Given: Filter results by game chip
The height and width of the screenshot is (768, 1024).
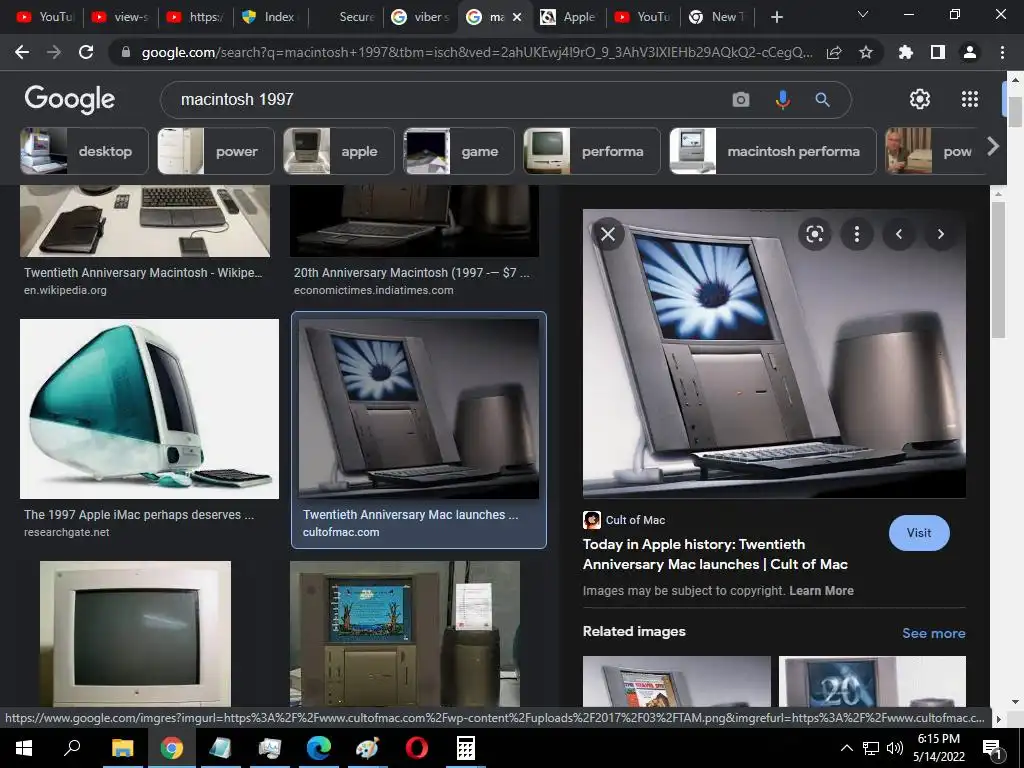Looking at the screenshot, I should click(x=459, y=151).
